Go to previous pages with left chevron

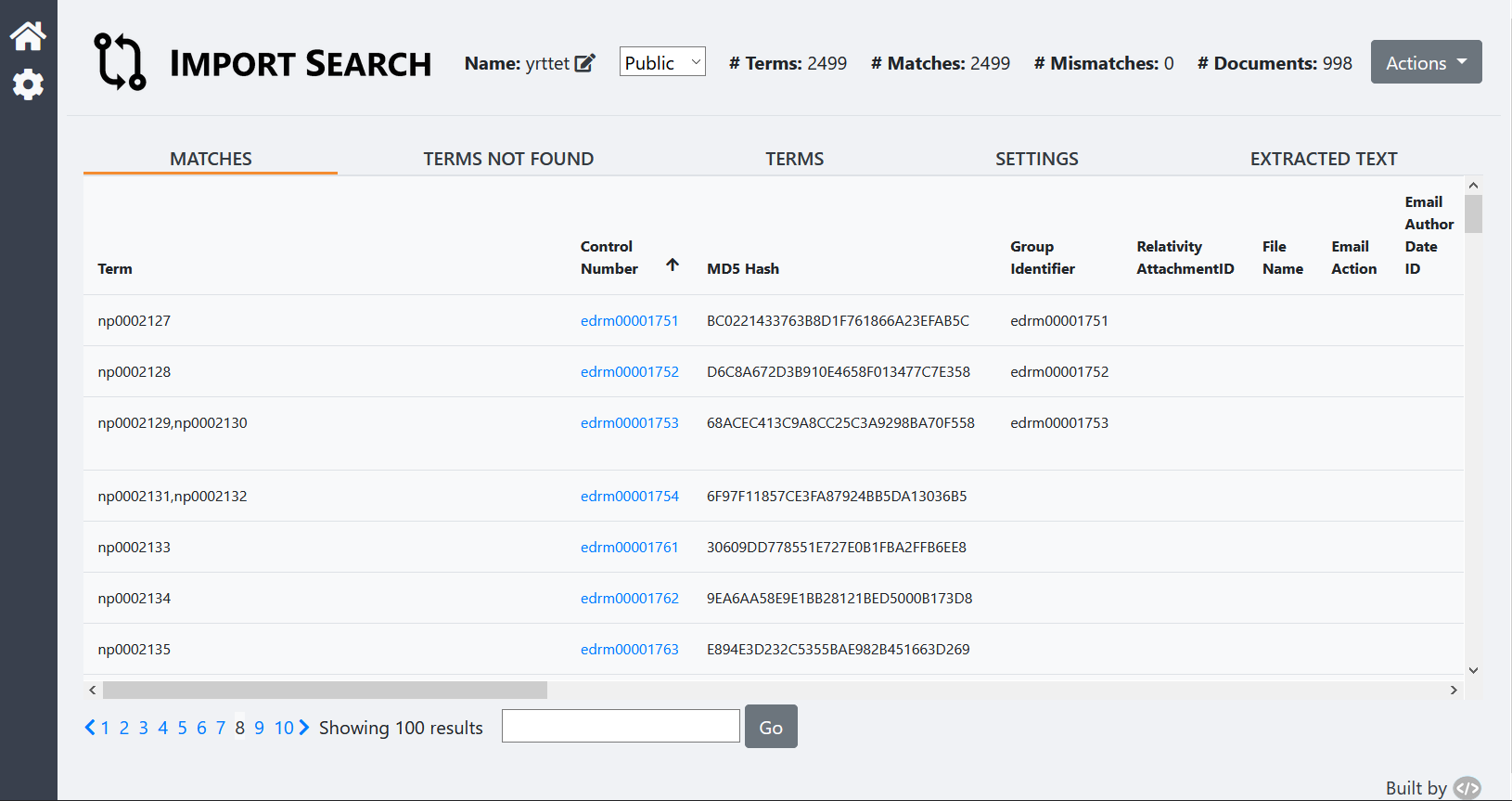(90, 728)
